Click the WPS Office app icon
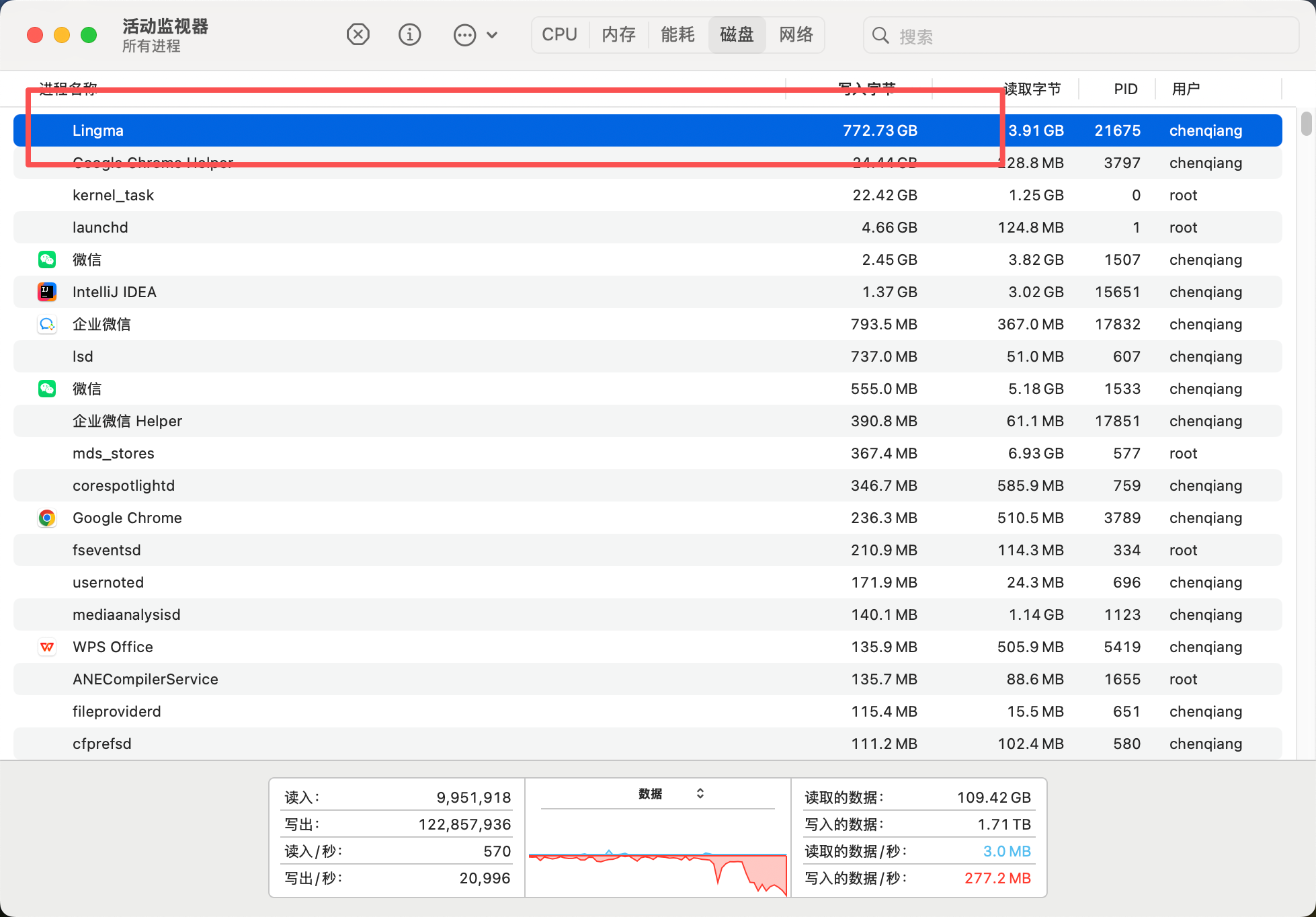 (47, 647)
